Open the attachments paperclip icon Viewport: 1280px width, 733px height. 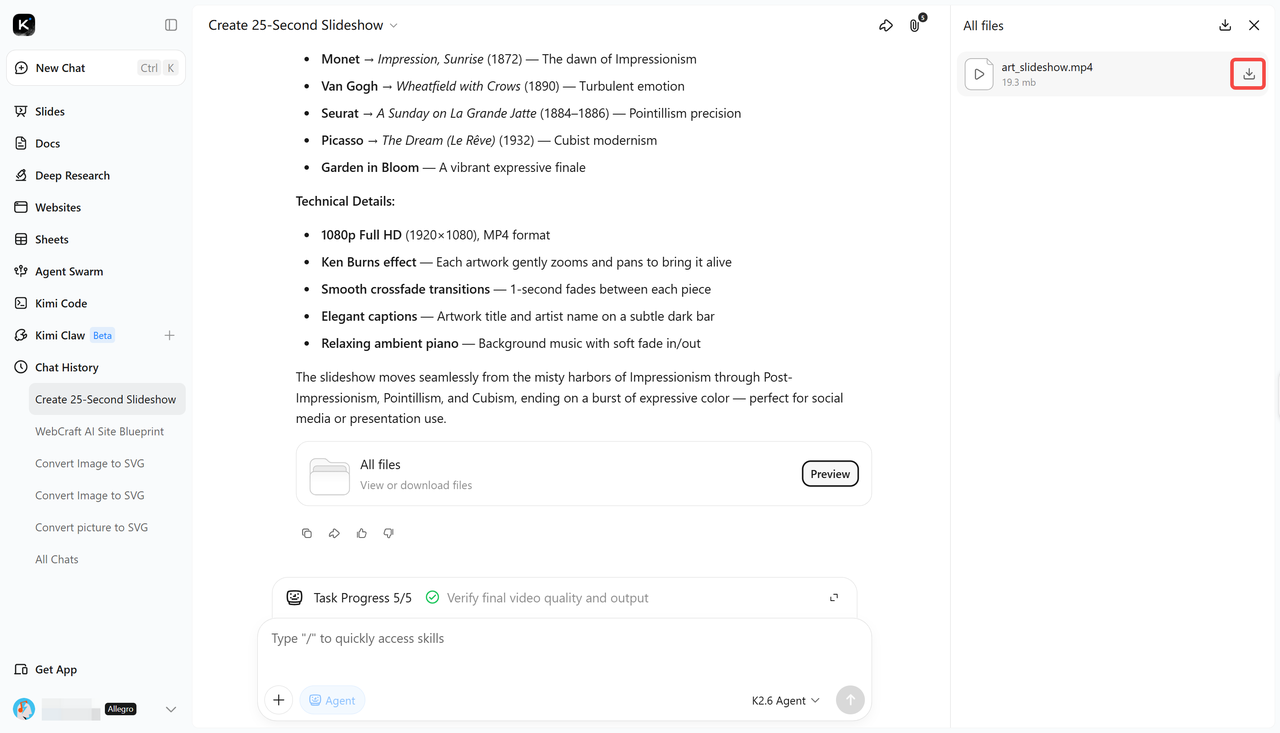[x=915, y=25]
